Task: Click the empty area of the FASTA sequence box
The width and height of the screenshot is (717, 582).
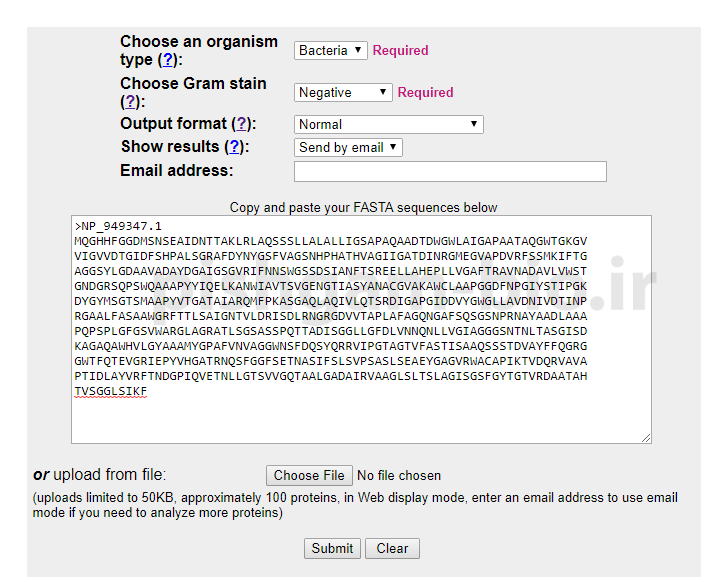Action: point(360,418)
